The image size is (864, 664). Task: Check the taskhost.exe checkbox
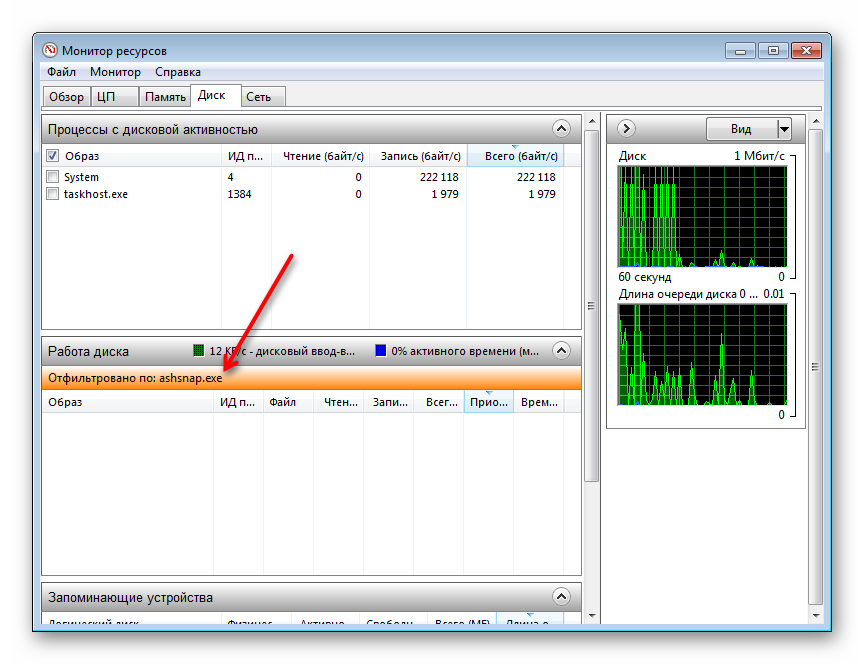54,193
